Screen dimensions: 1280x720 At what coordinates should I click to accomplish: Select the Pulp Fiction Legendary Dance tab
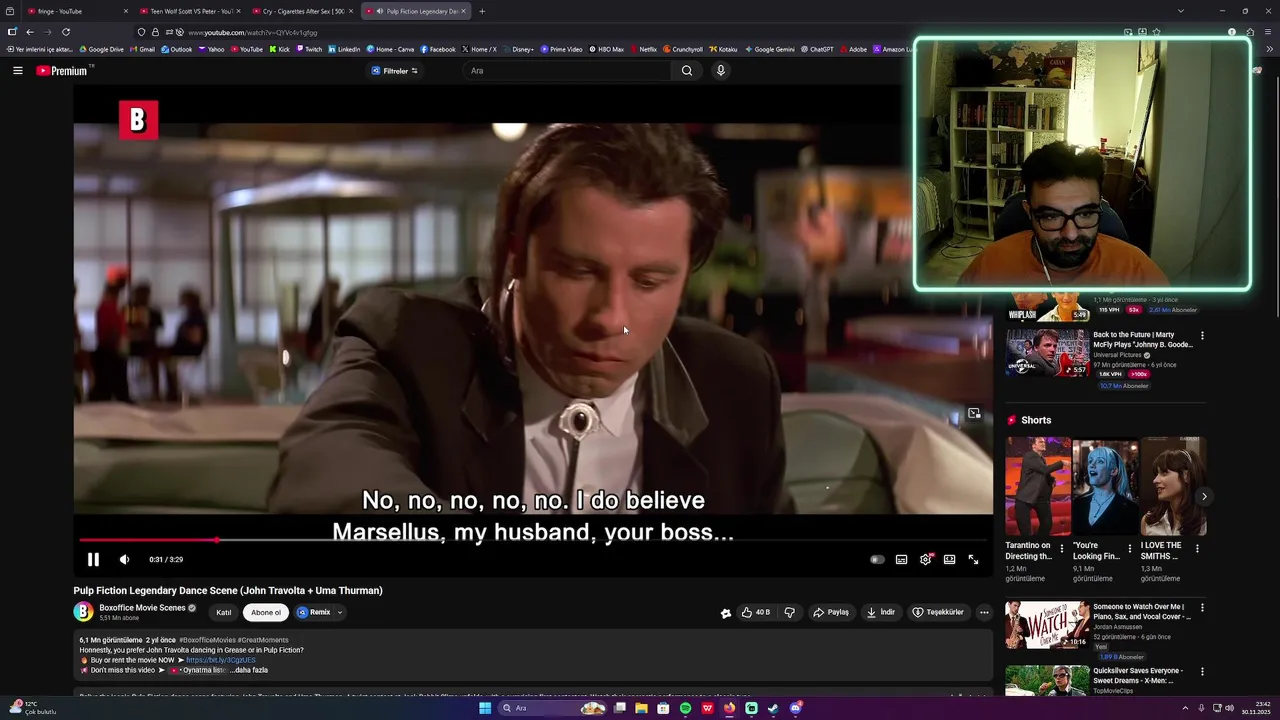[416, 11]
